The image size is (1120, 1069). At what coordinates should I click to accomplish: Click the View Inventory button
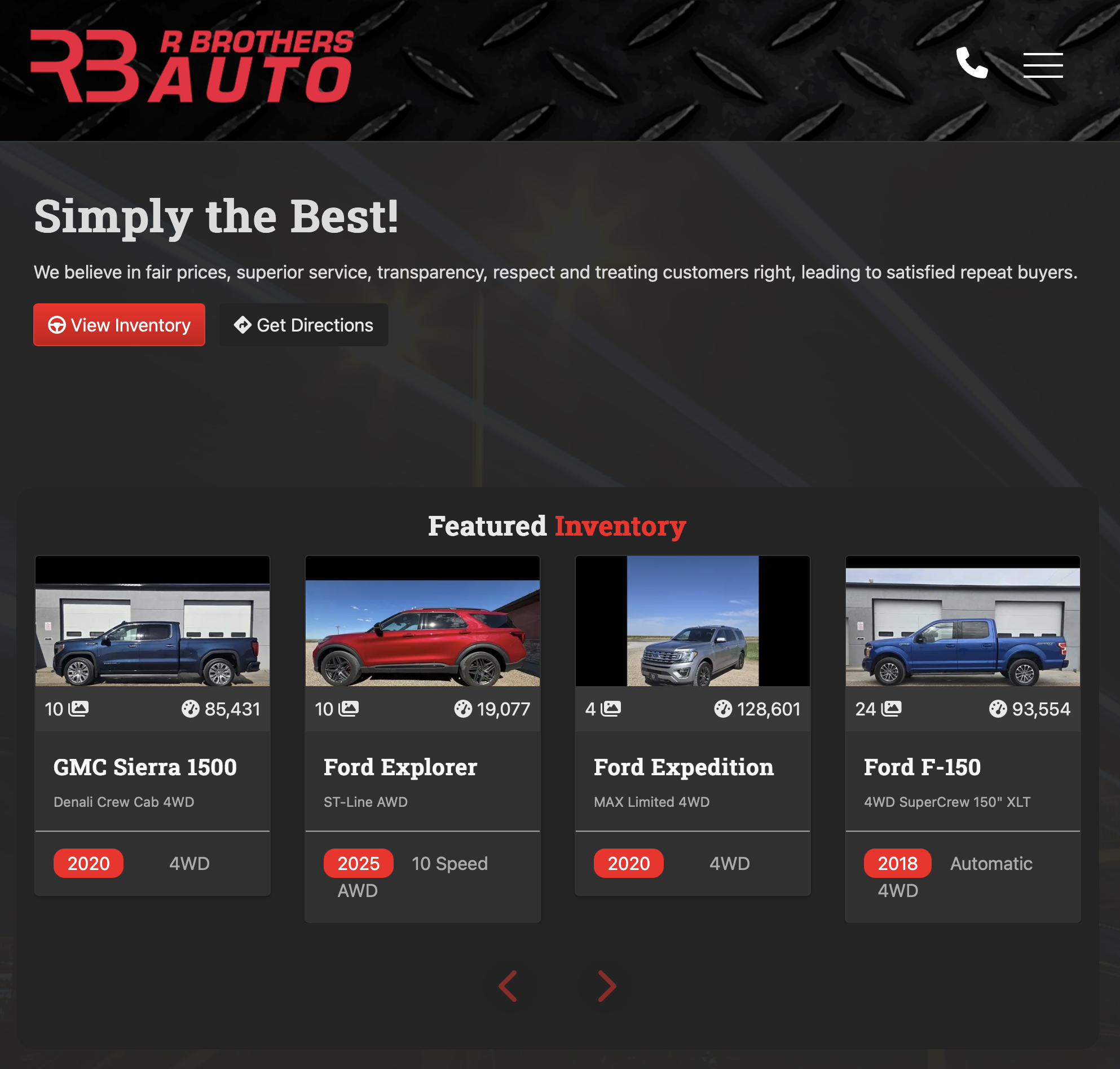point(119,325)
